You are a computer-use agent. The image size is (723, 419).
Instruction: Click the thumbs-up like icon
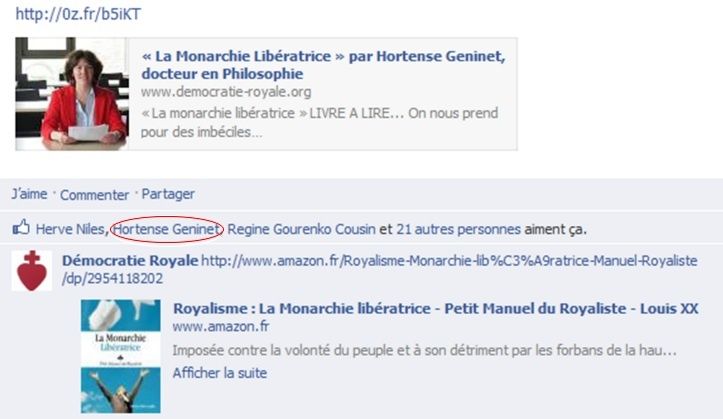[21, 227]
